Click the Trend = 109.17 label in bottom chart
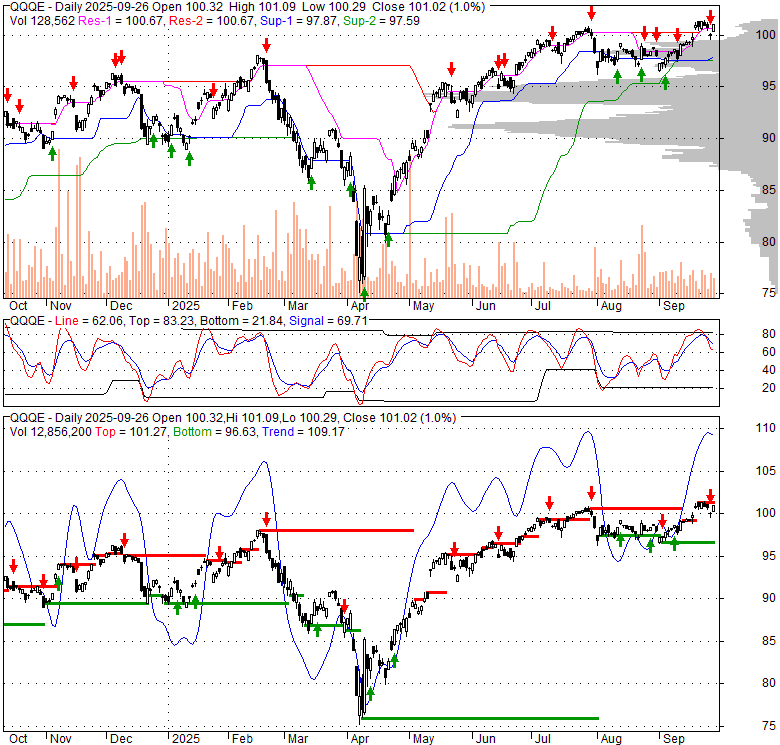 click(303, 432)
